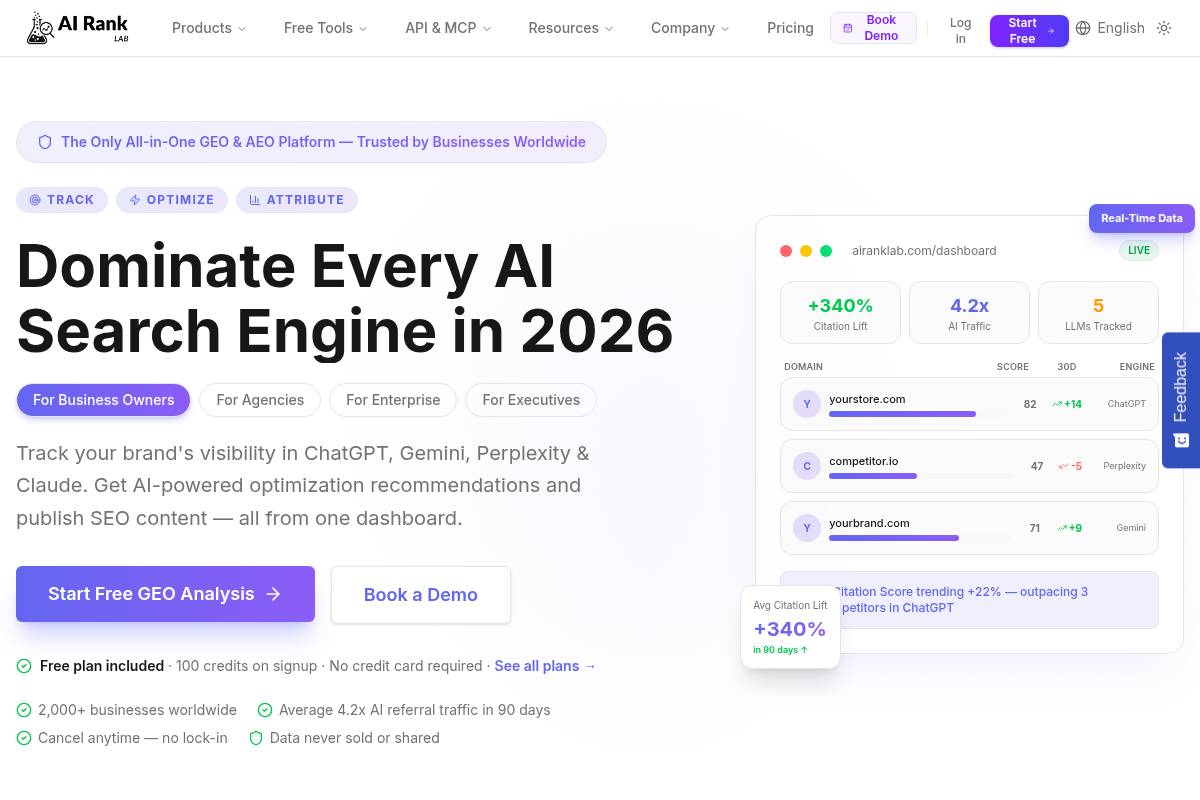Select the For Executives tab

[x=531, y=400]
